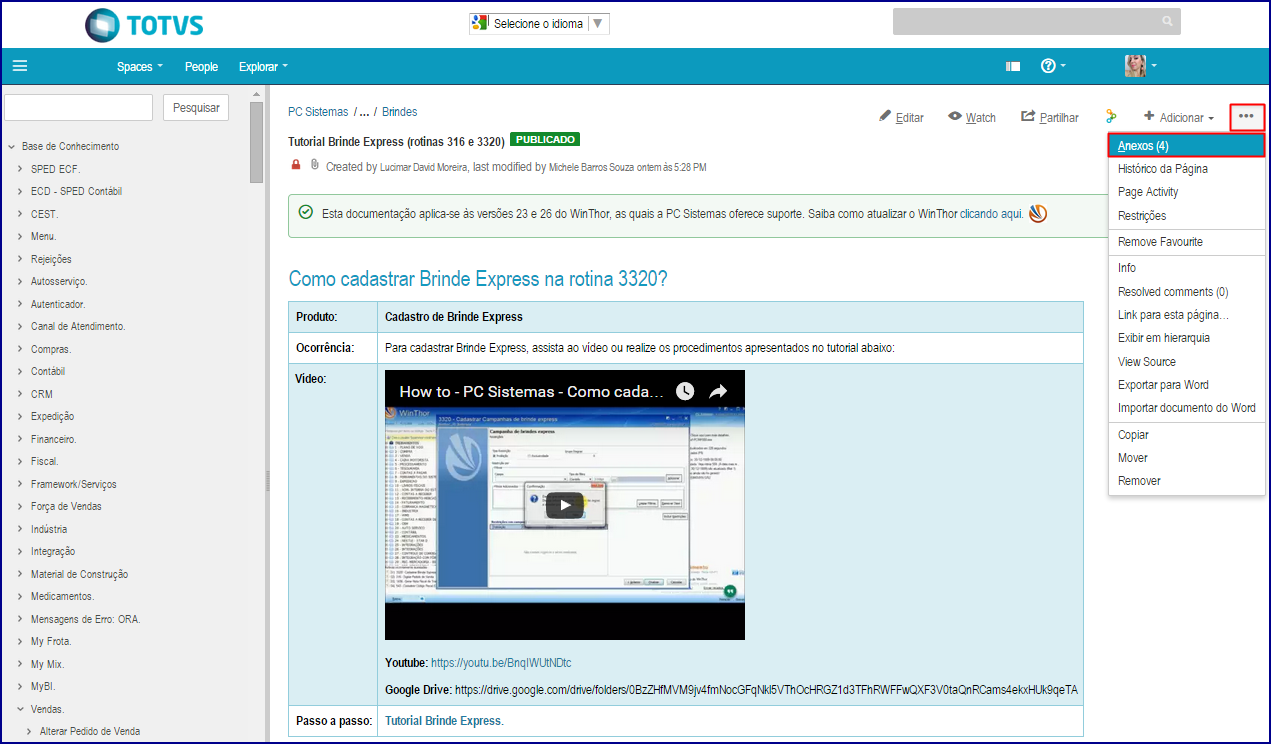Open Força de Vendas in the tree
Viewport: 1271px width, 744px height.
pos(66,506)
